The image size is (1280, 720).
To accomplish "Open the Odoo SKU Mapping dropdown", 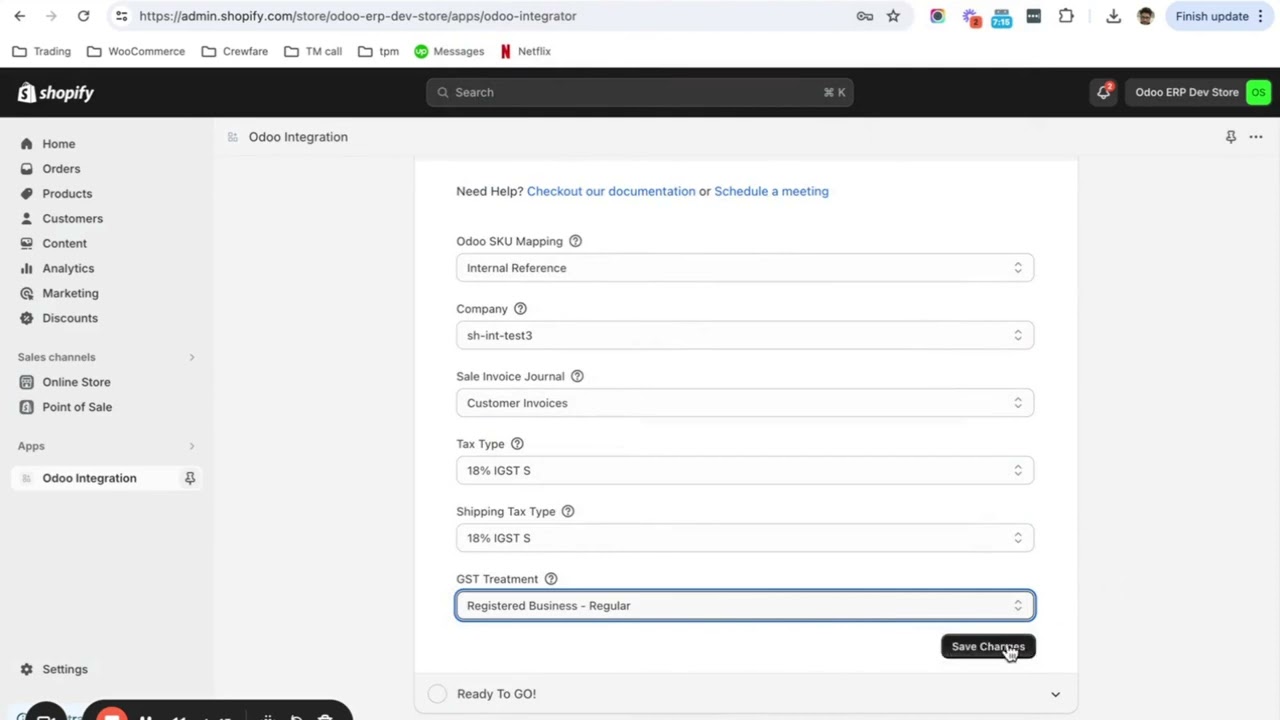I will pyautogui.click(x=745, y=268).
